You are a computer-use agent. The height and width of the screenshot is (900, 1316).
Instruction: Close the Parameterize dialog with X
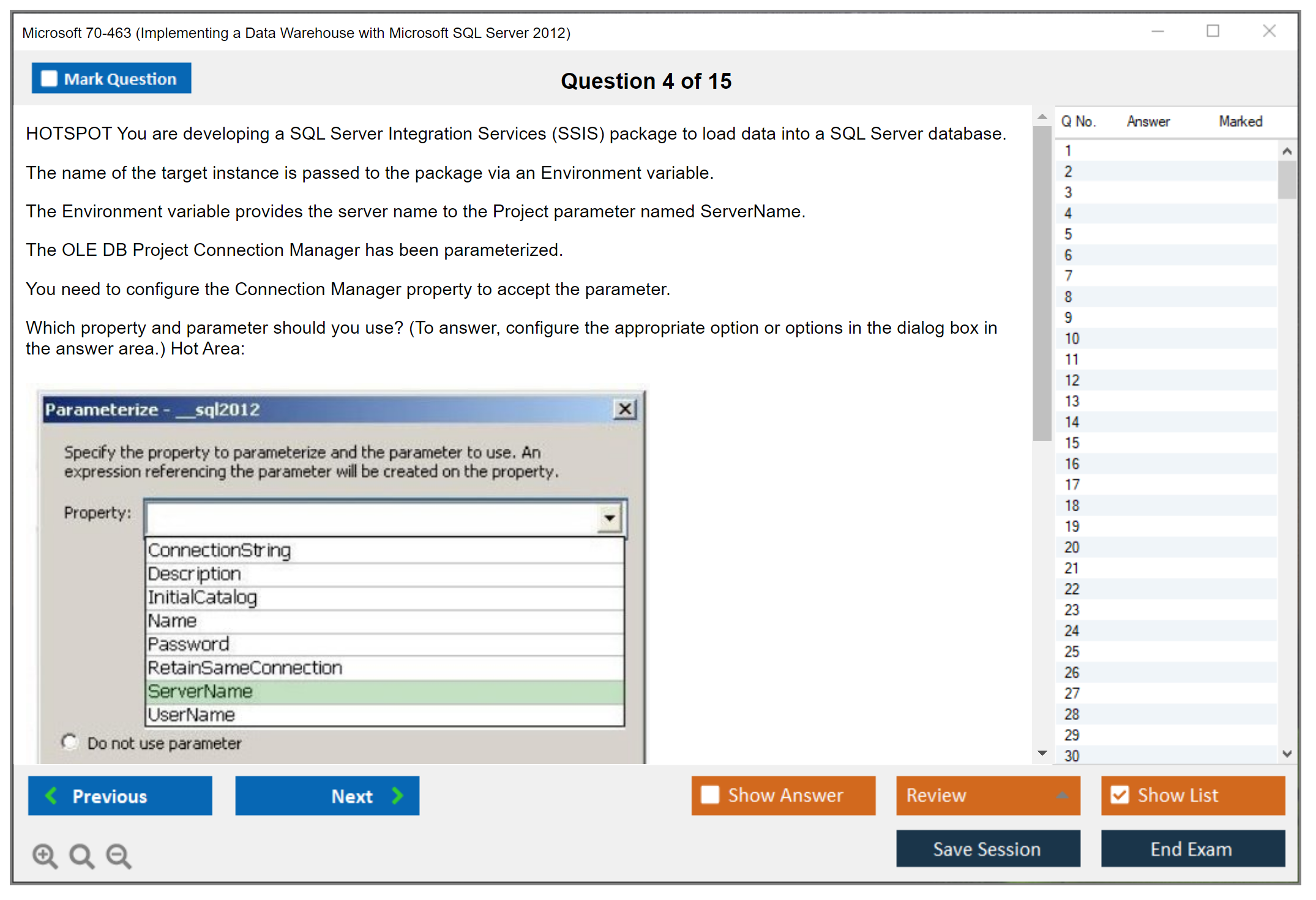[x=624, y=409]
